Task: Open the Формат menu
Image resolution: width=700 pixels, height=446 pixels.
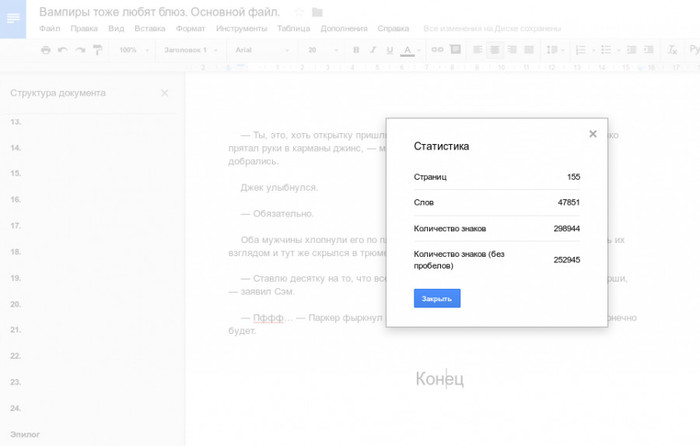Action: (x=191, y=29)
